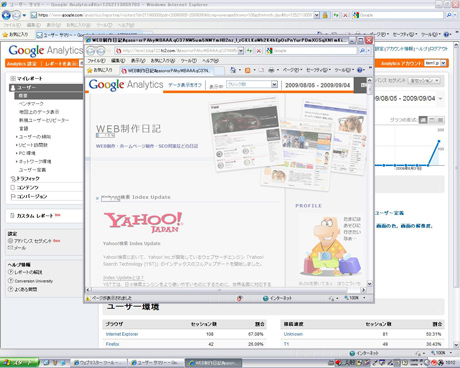
Task: Click Google Analytics logo in background page
Action: 45,50
